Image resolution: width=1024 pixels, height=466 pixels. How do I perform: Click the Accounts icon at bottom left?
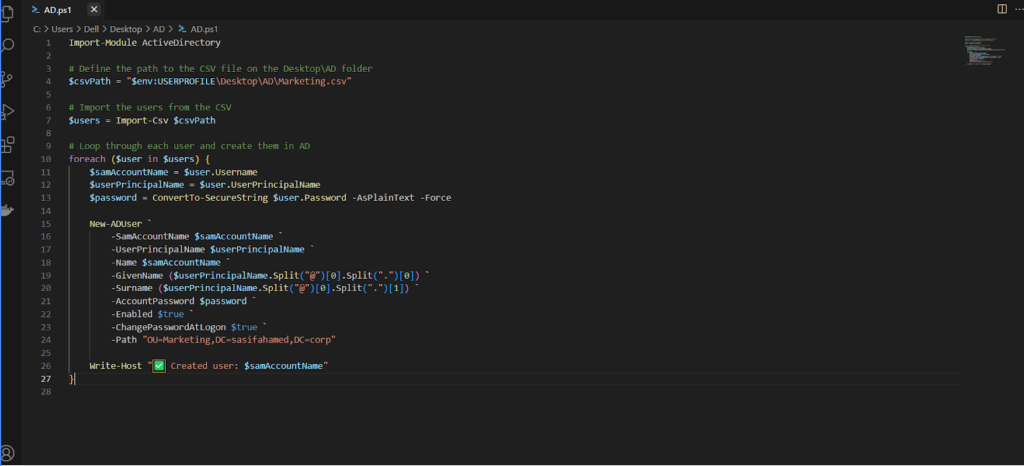coord(9,453)
